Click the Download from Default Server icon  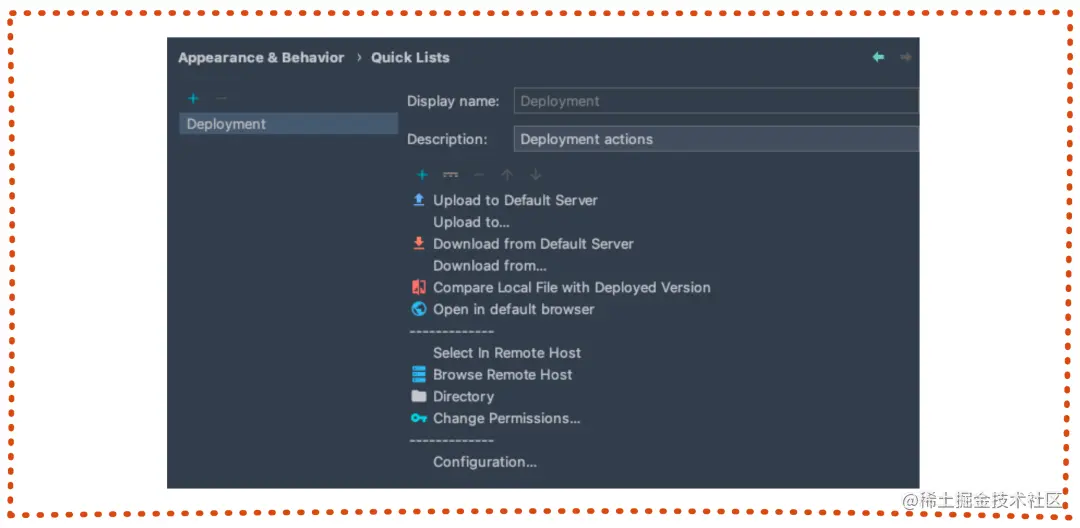(419, 244)
